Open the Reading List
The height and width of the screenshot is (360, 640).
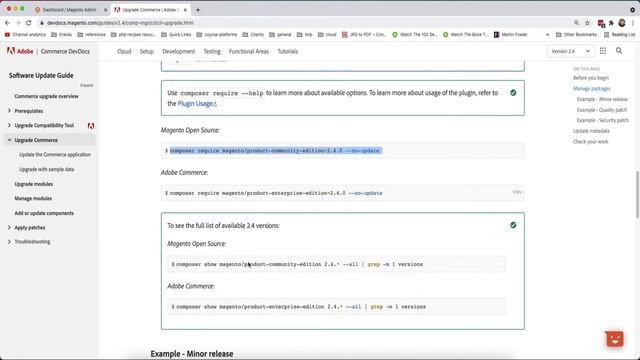point(619,35)
